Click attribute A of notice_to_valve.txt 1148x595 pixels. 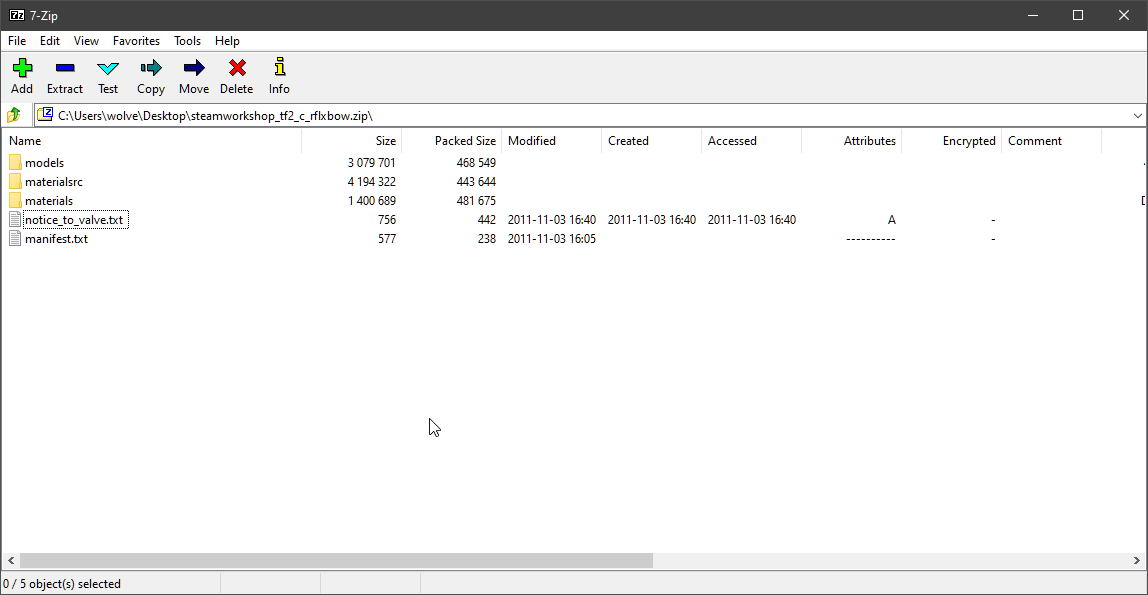891,220
